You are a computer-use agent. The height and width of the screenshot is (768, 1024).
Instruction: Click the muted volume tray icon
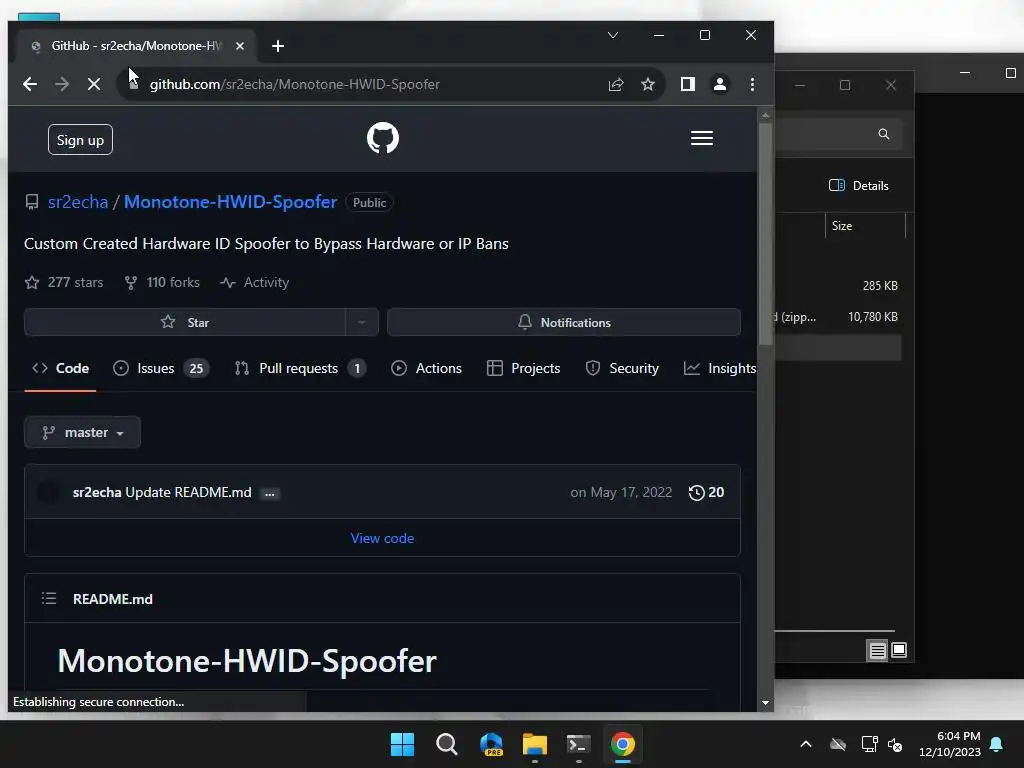(x=895, y=744)
